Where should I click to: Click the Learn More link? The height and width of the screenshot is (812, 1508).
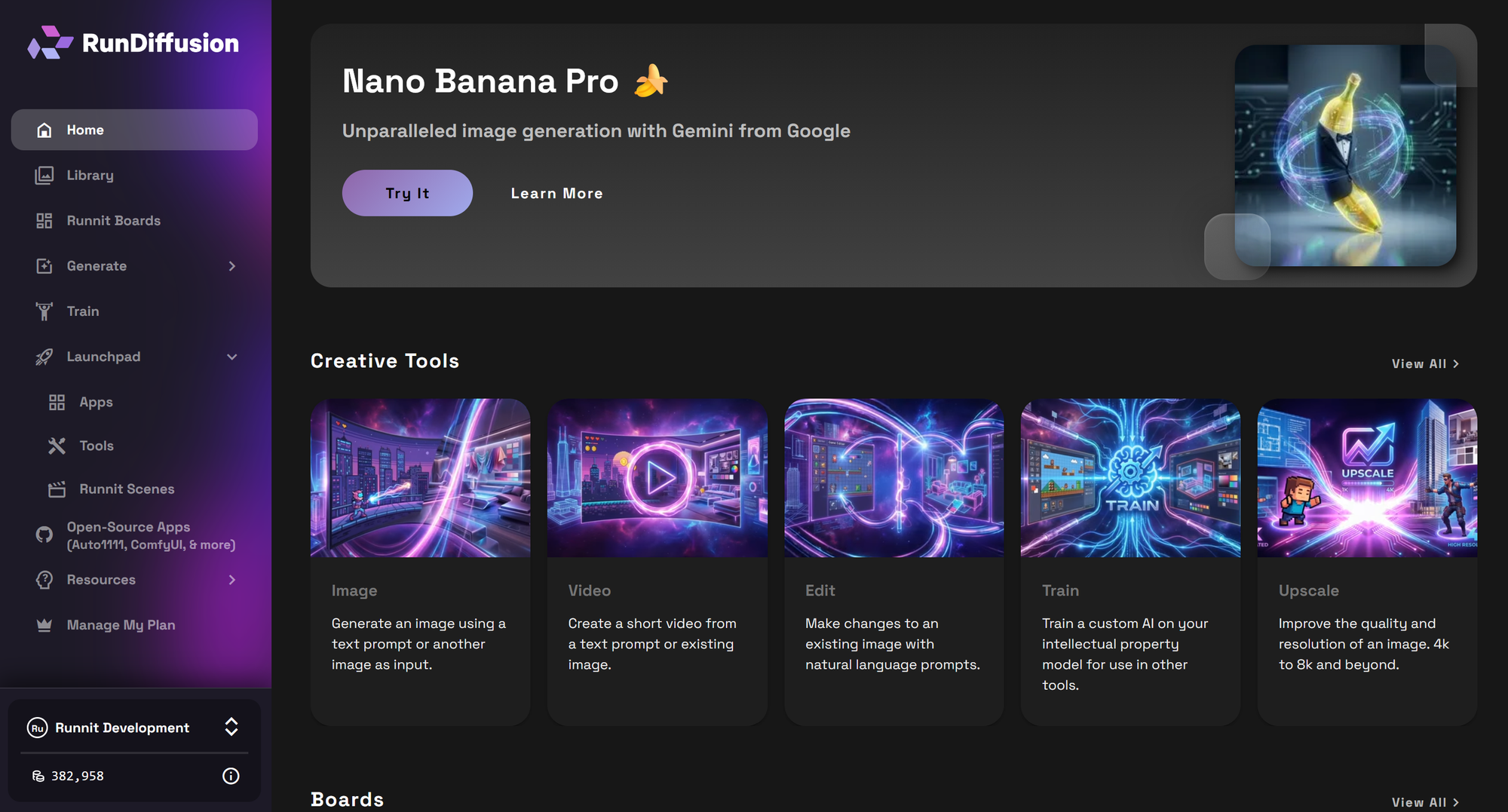[x=556, y=194]
